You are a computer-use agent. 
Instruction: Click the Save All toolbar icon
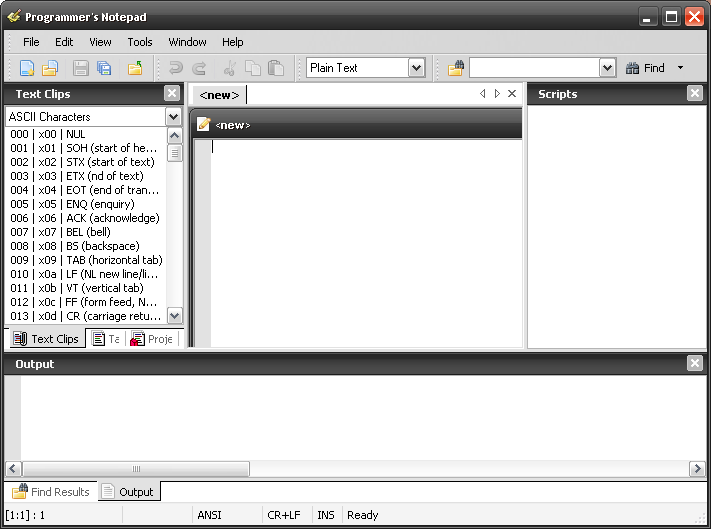[x=104, y=68]
